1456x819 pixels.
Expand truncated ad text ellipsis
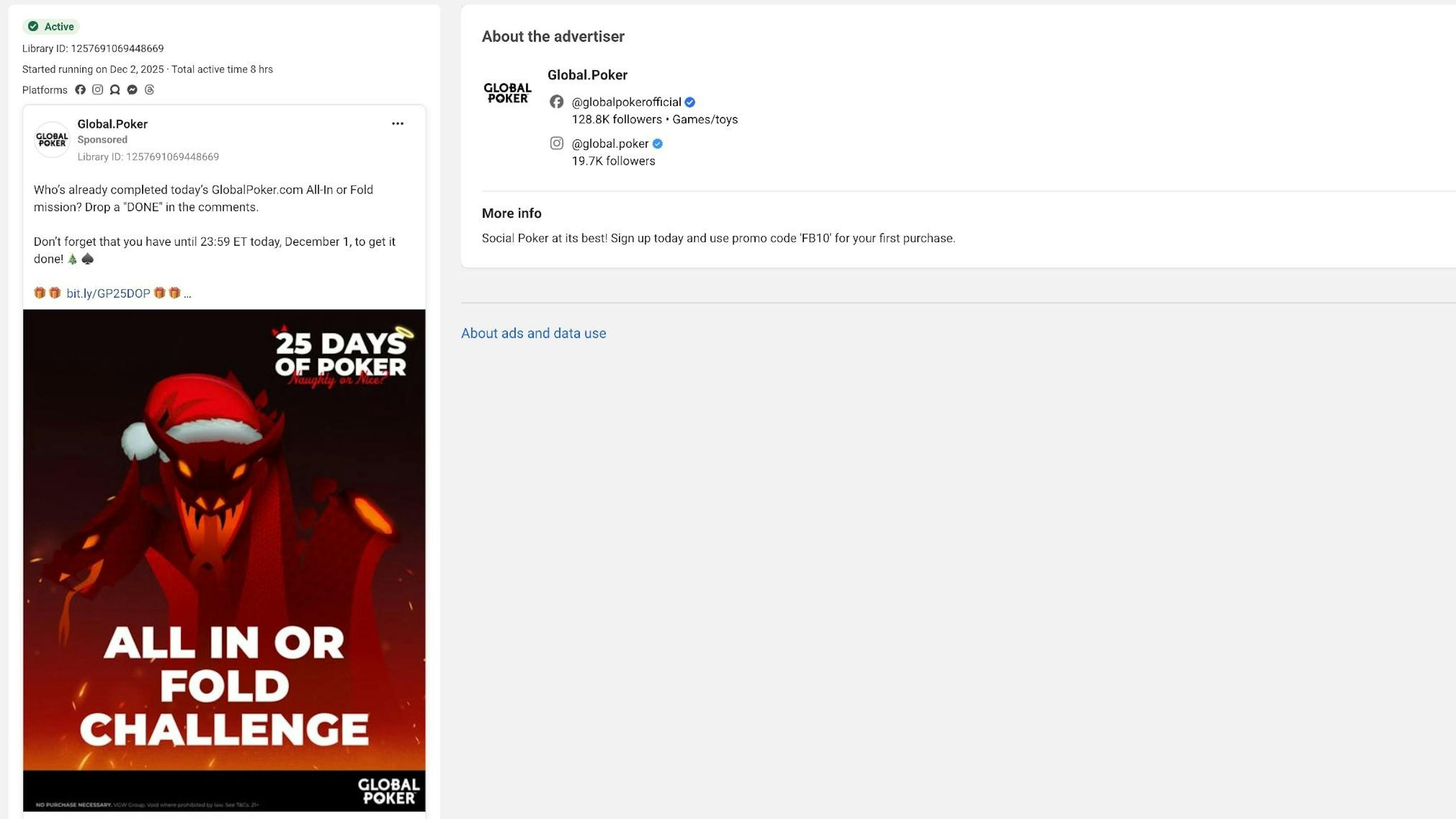coord(188,294)
